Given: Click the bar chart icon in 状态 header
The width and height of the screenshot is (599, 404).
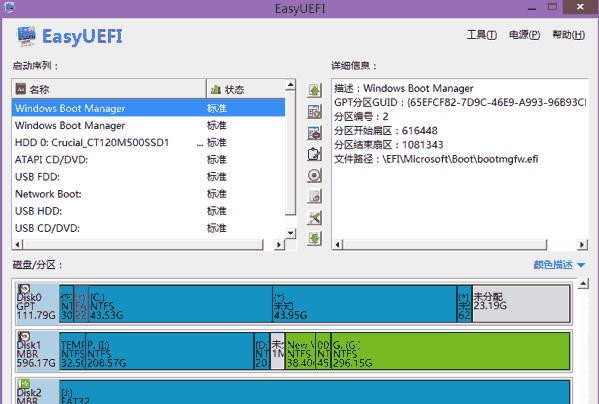Looking at the screenshot, I should (216, 89).
